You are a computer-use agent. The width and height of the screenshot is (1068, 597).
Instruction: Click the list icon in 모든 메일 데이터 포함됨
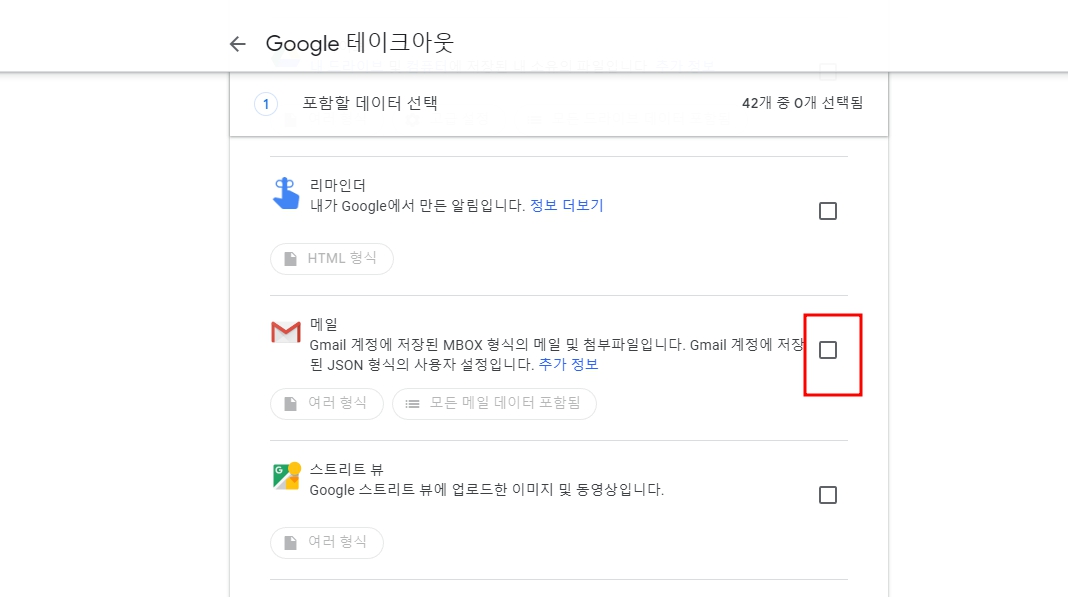coord(412,404)
